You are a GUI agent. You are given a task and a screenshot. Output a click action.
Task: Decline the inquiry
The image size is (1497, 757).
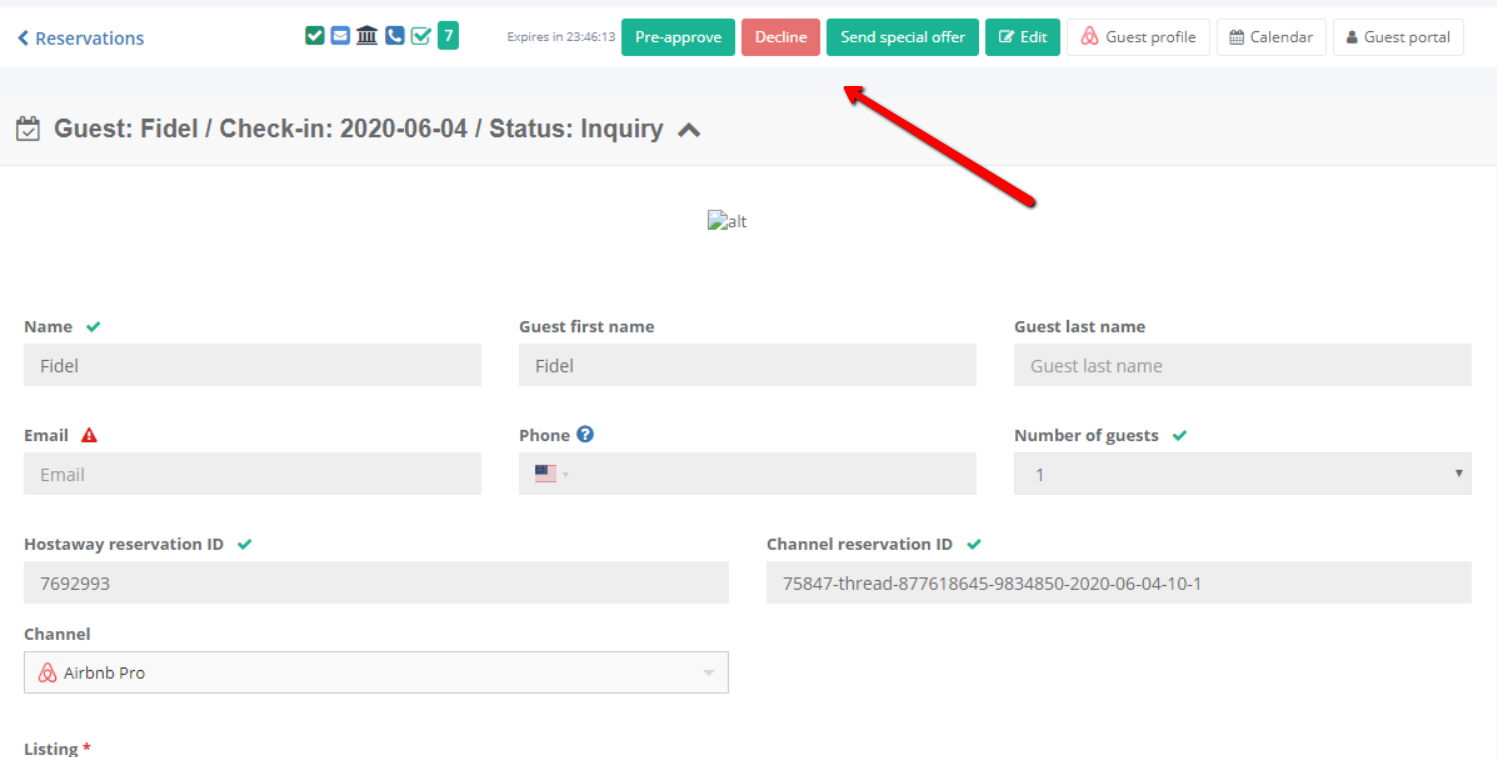pos(780,37)
